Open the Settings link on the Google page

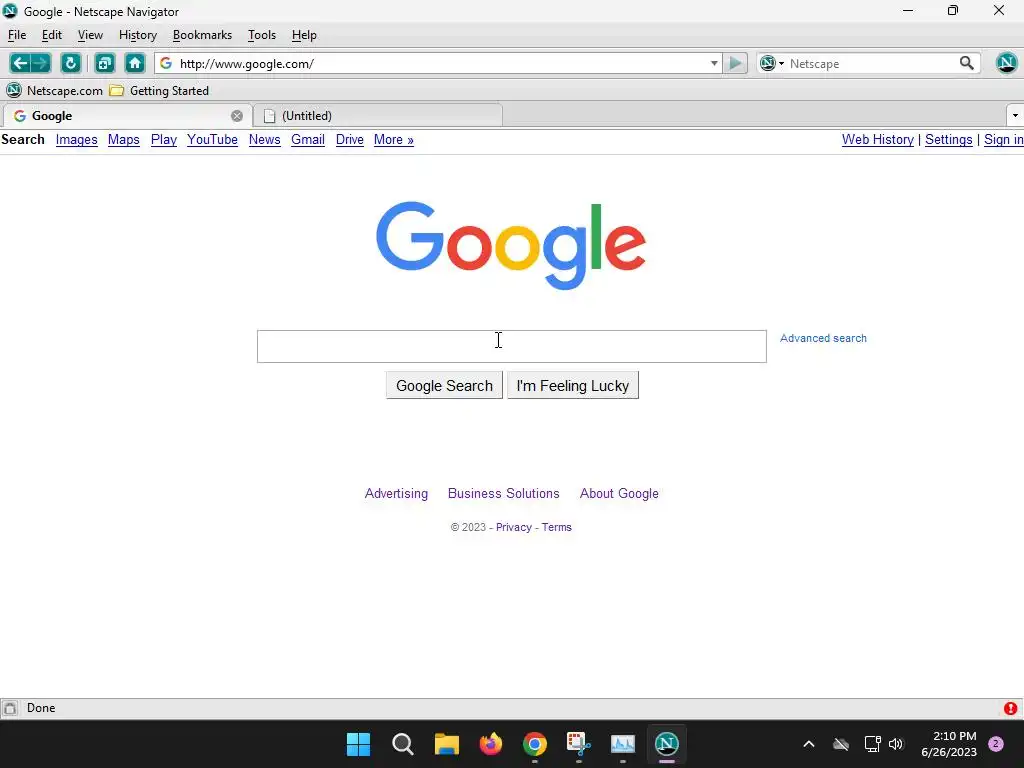[x=948, y=140]
